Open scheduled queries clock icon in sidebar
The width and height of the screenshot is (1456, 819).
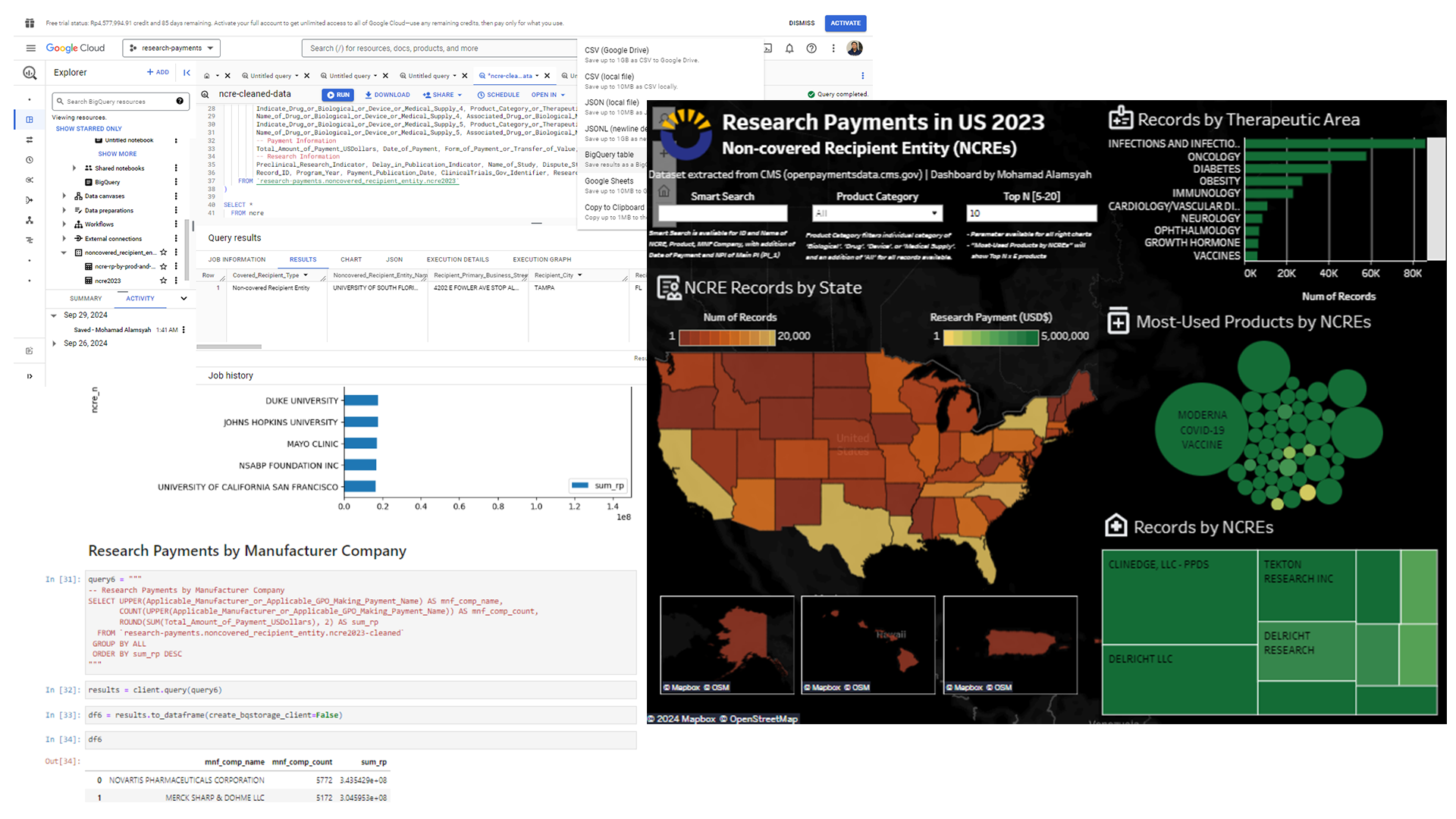[30, 160]
